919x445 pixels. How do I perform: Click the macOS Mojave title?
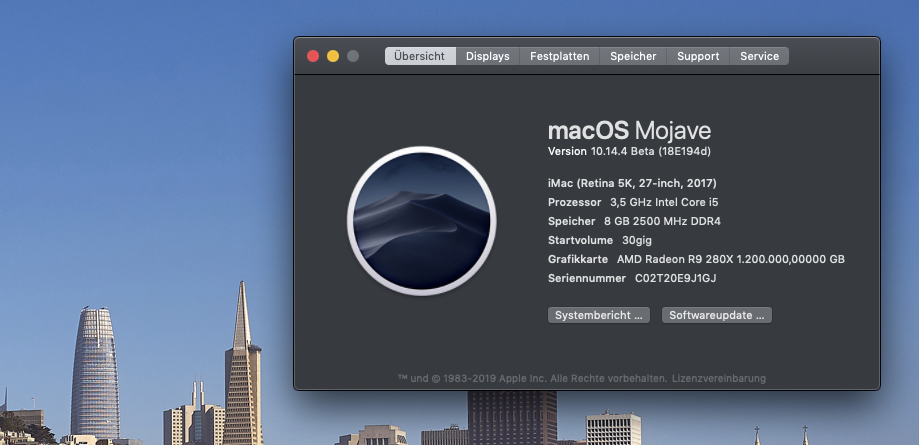click(629, 130)
